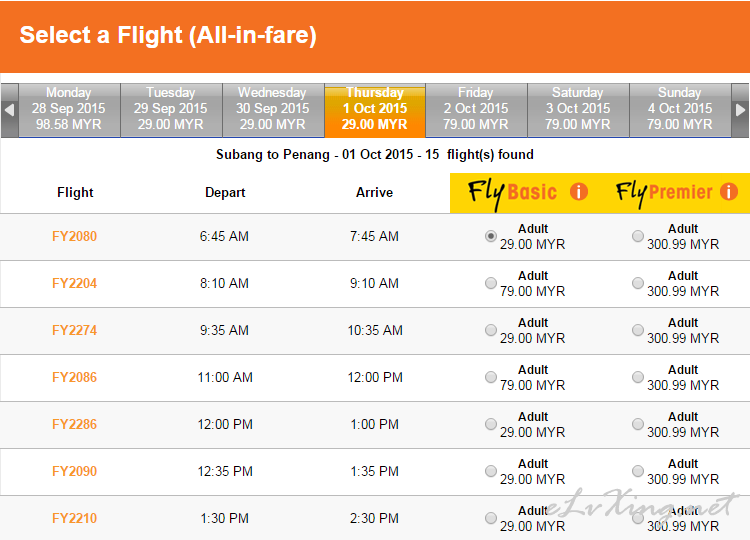Select FlyBasic fare for flight FY2090
The height and width of the screenshot is (540, 750).
491,471
